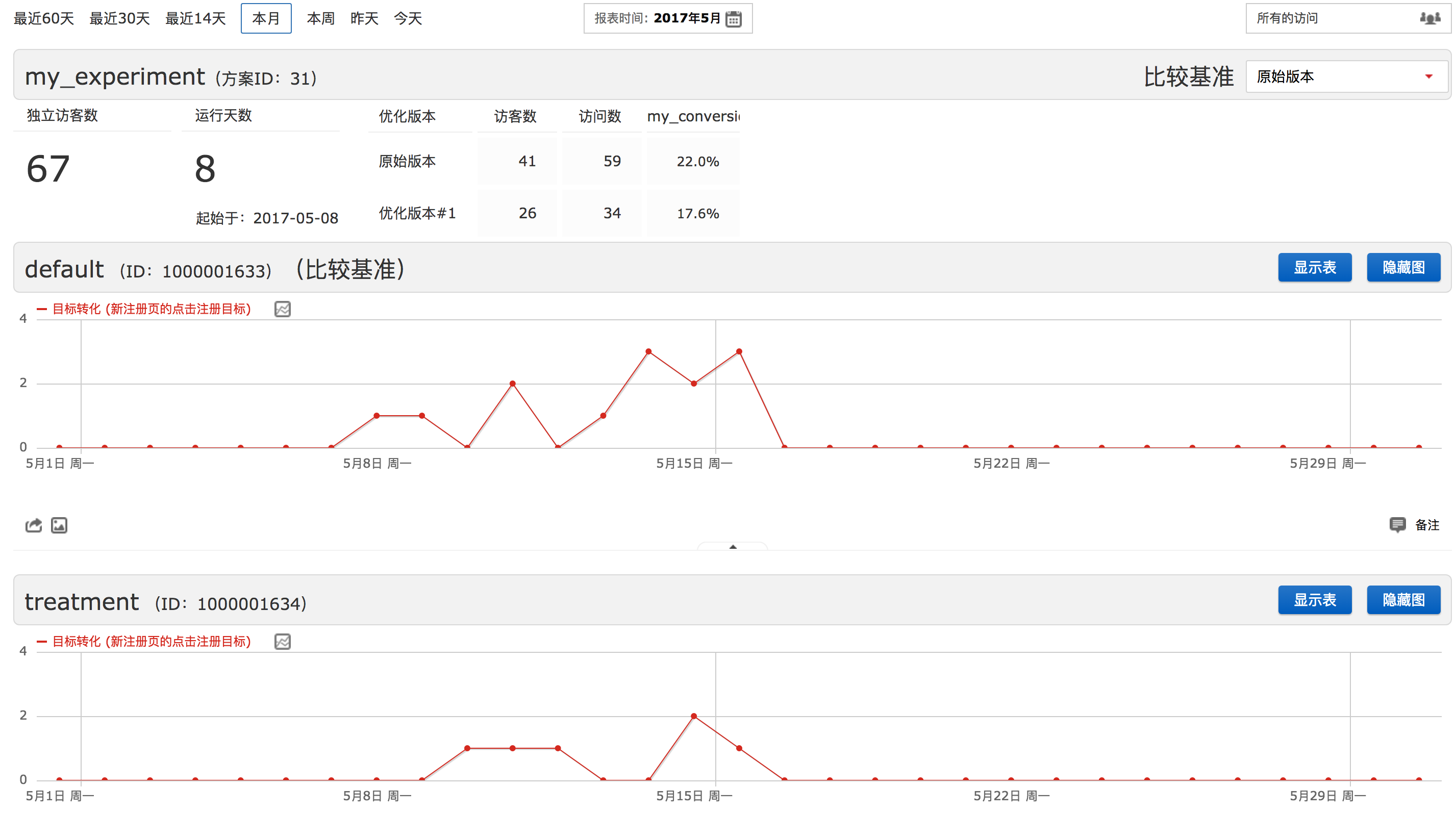
Task: Click the 优化版本 column header
Action: click(407, 116)
